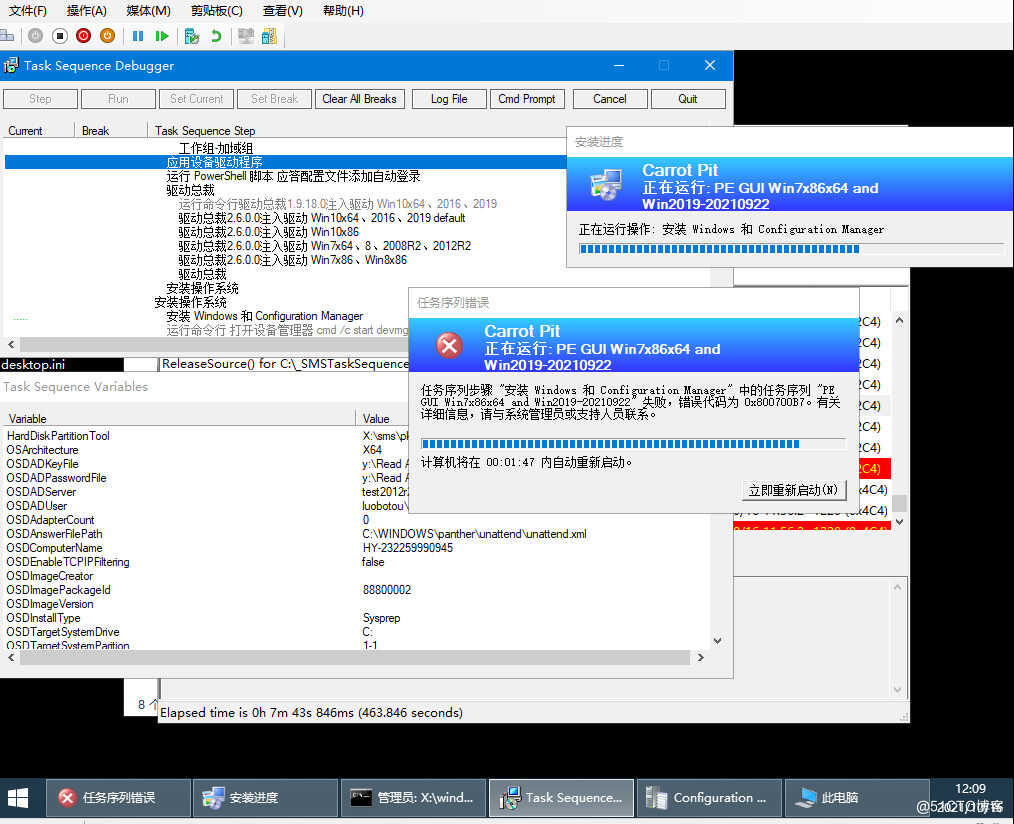This screenshot has width=1014, height=824.
Task: Click the 安装进度 dialog progress bar
Action: (792, 249)
